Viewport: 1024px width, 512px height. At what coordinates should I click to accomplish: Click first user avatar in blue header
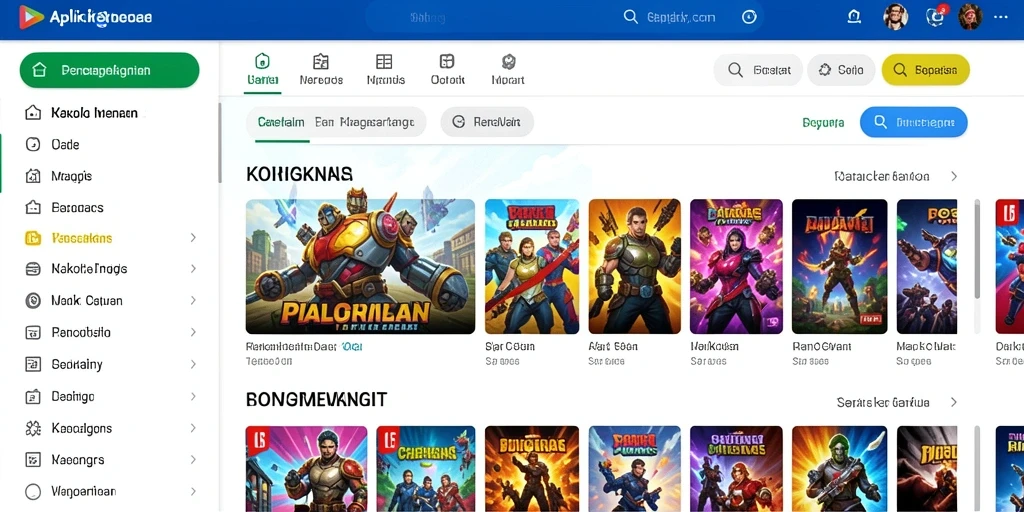pyautogui.click(x=895, y=17)
